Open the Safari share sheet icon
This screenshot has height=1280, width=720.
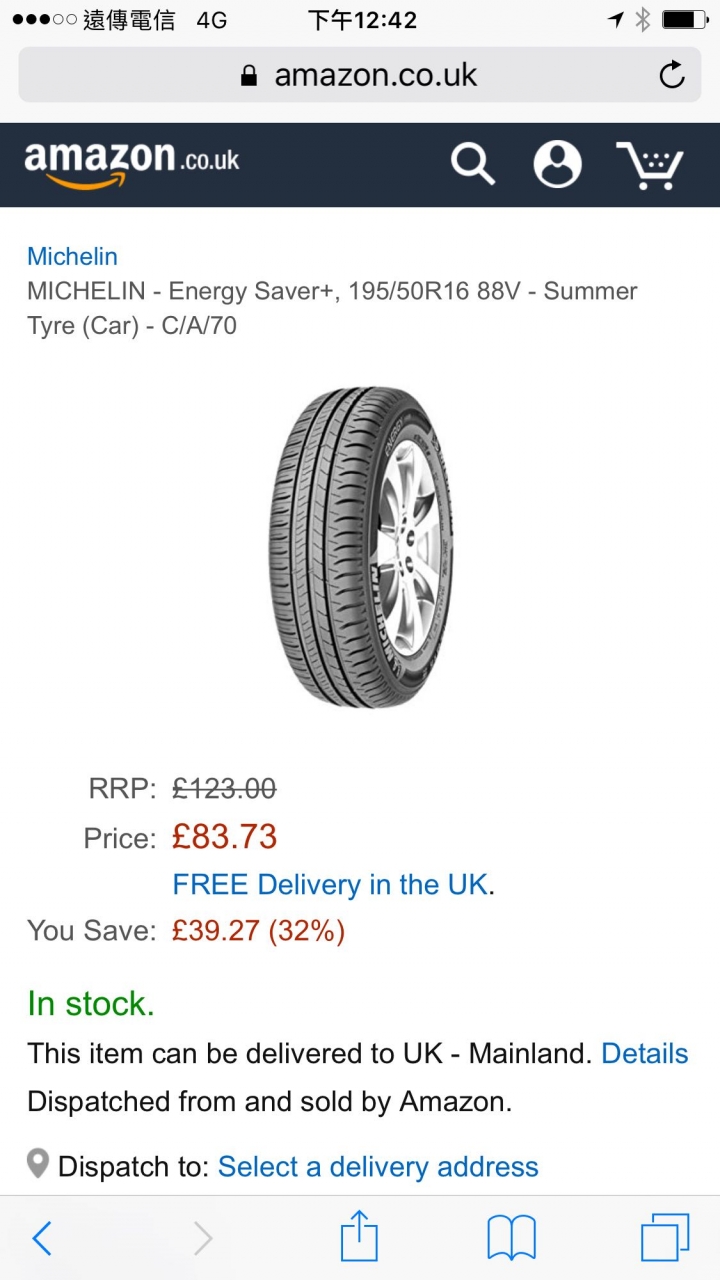[359, 1238]
